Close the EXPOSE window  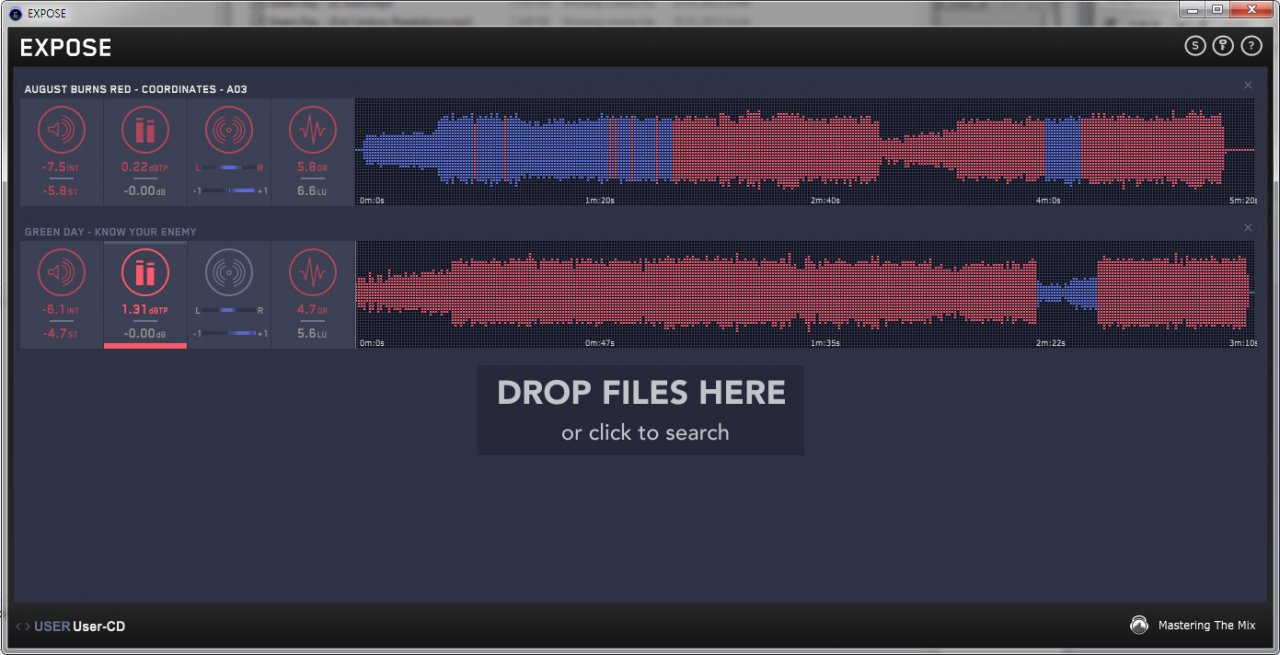tap(1252, 10)
